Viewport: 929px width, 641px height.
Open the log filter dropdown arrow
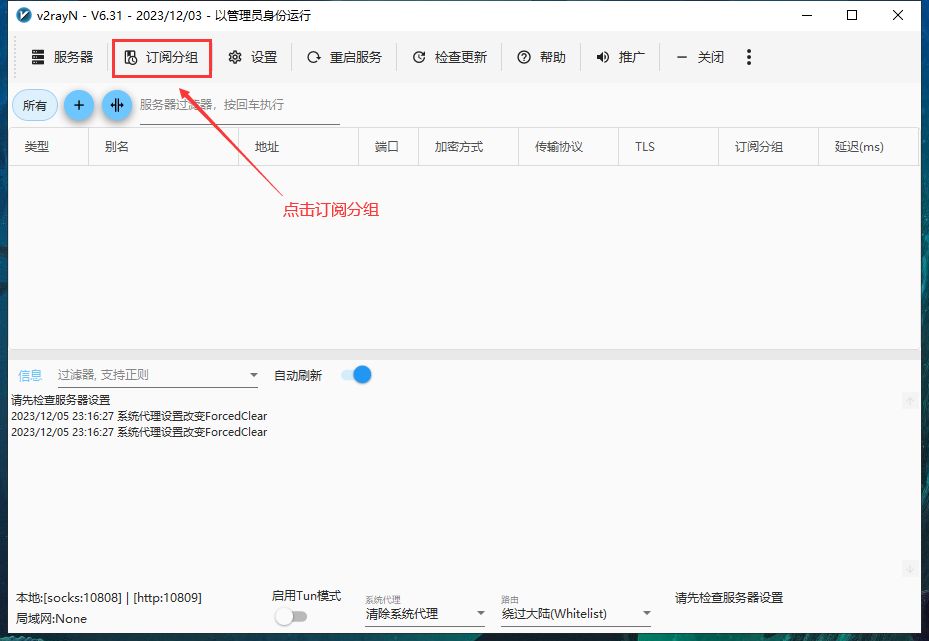[x=253, y=376]
